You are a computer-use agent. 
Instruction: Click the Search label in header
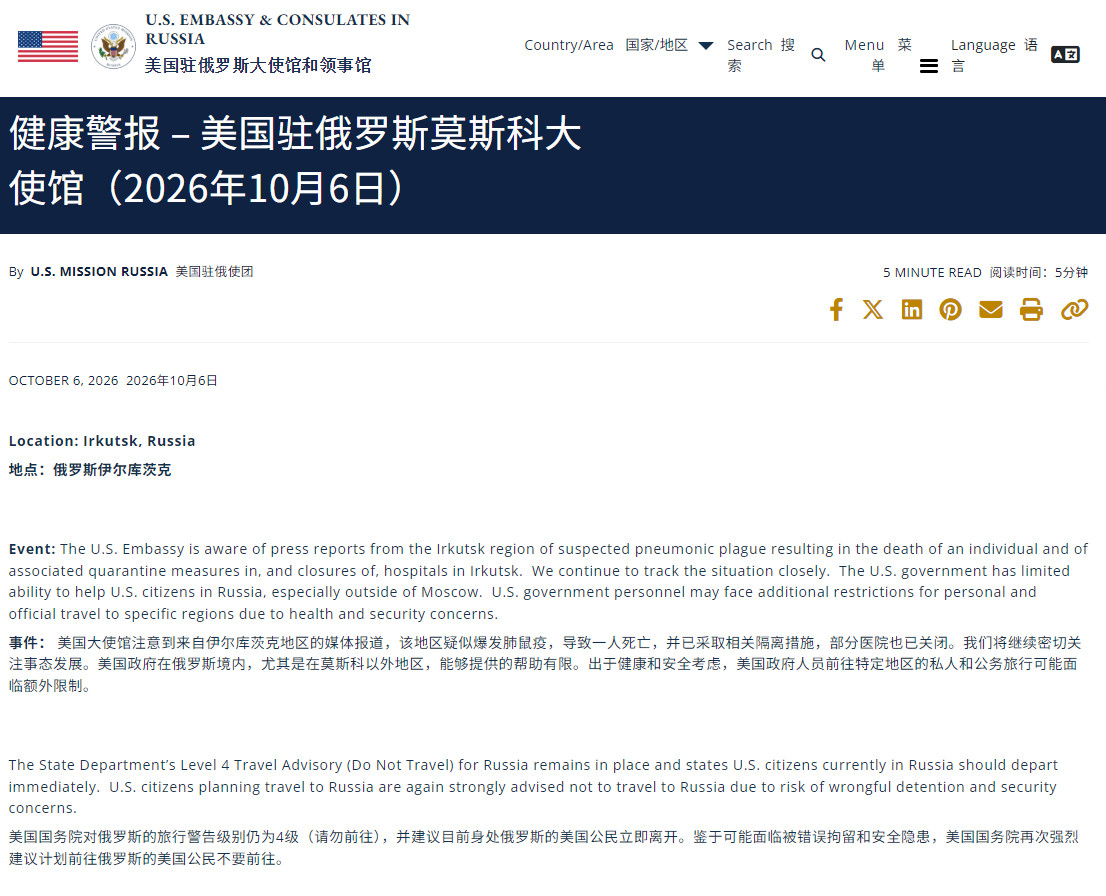[x=761, y=55]
